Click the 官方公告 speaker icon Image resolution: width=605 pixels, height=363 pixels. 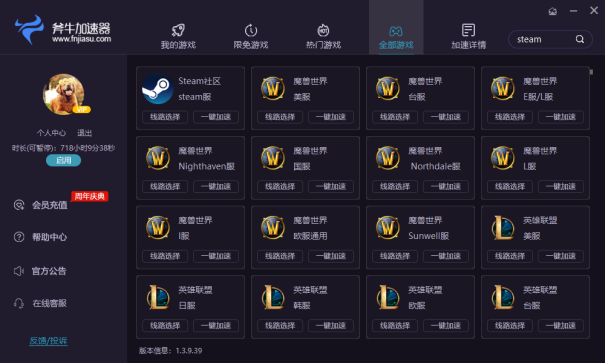pyautogui.click(x=19, y=271)
